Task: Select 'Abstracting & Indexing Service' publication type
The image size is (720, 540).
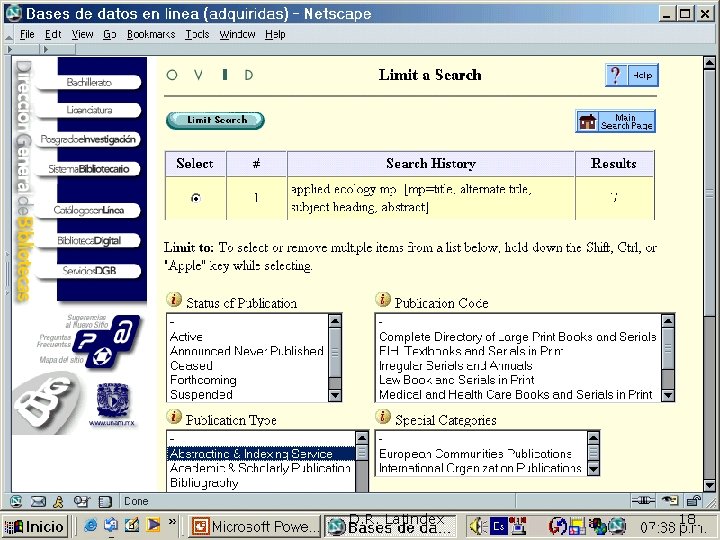Action: pyautogui.click(x=261, y=454)
